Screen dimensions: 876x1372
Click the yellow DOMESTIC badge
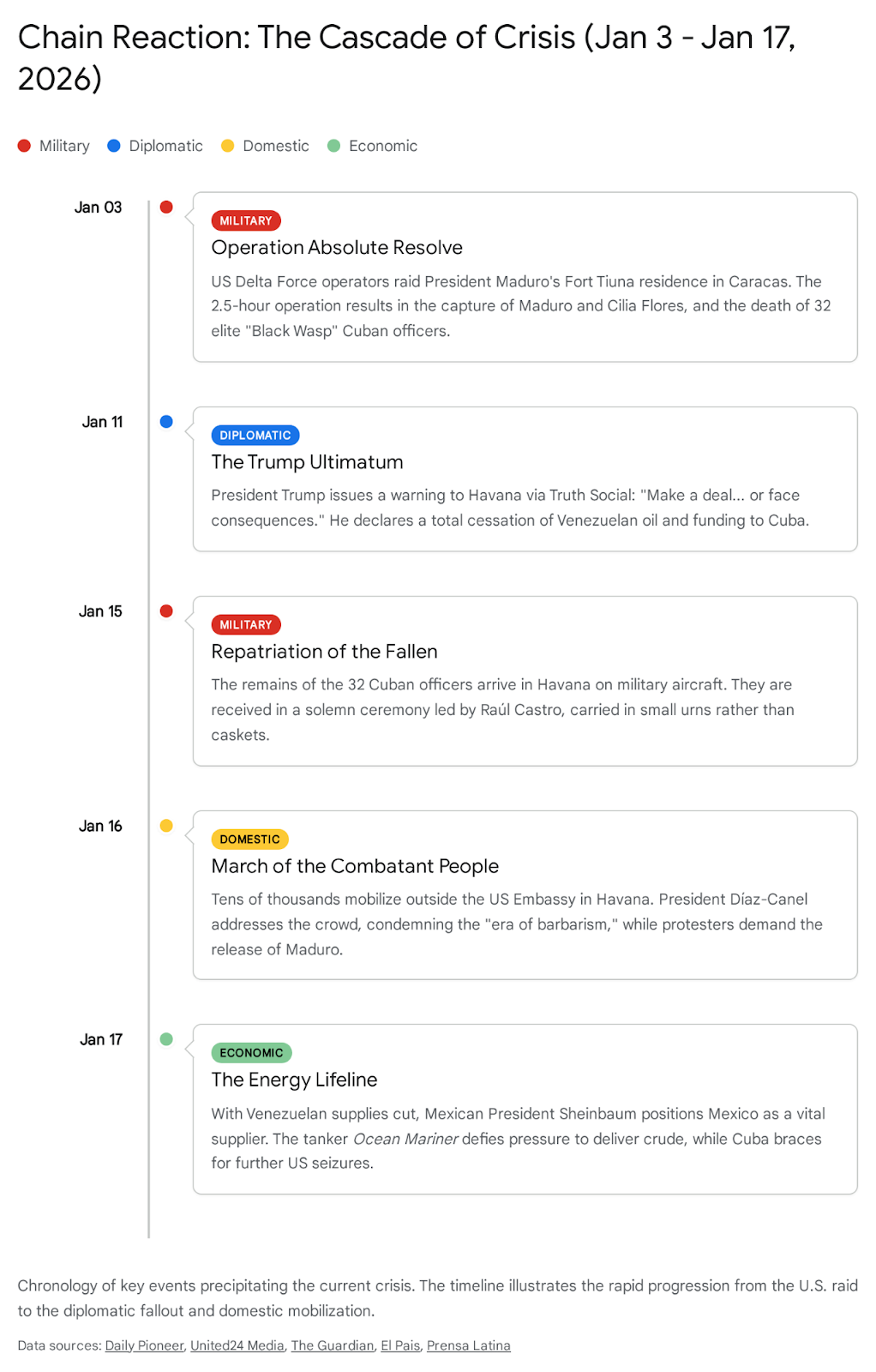(x=249, y=839)
